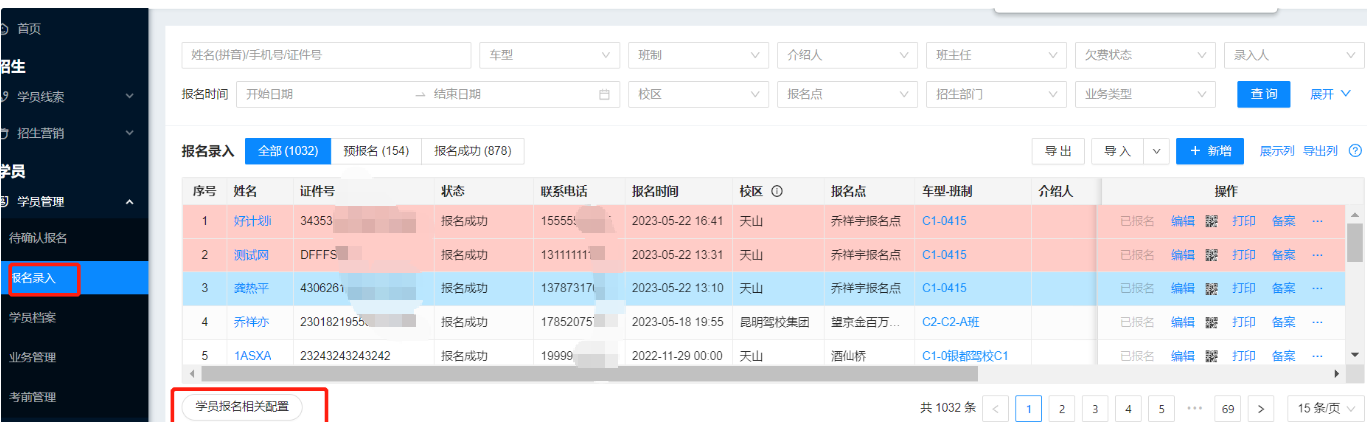Screen dimensions: 1367x422
Task: Open 导入 dropdown arrow
Action: 1157,151
